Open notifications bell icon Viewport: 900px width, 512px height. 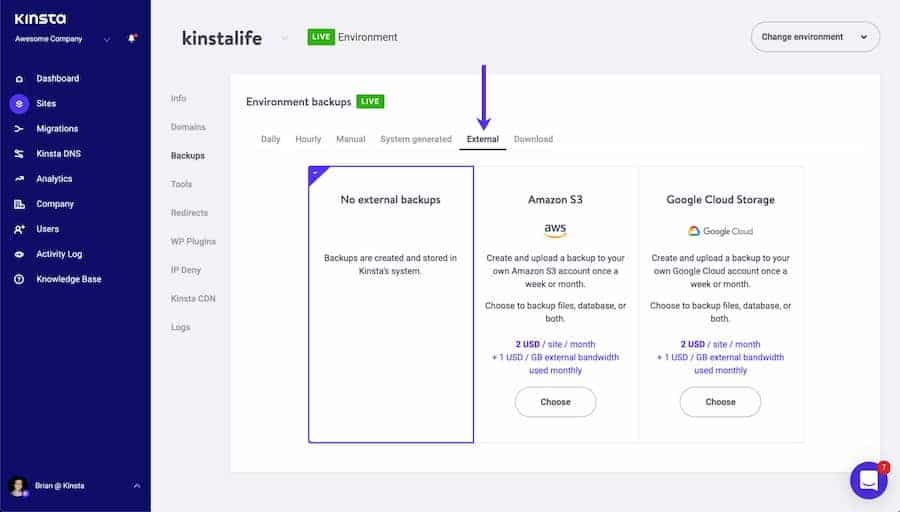132,38
